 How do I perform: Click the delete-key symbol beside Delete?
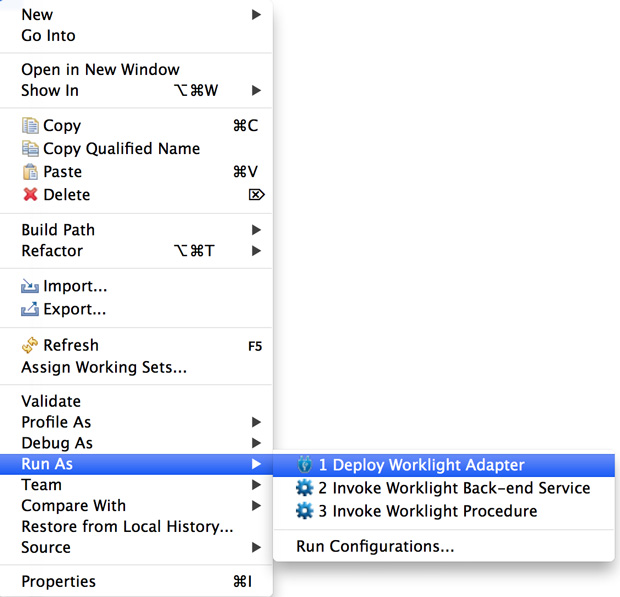pyautogui.click(x=257, y=195)
